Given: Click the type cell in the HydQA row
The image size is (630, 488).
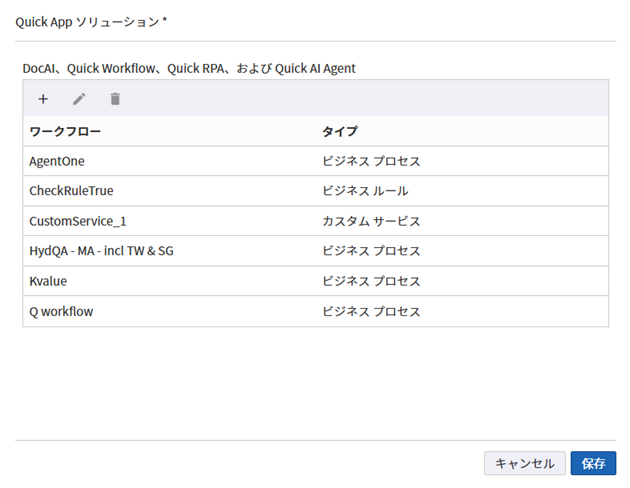Looking at the screenshot, I should (371, 251).
